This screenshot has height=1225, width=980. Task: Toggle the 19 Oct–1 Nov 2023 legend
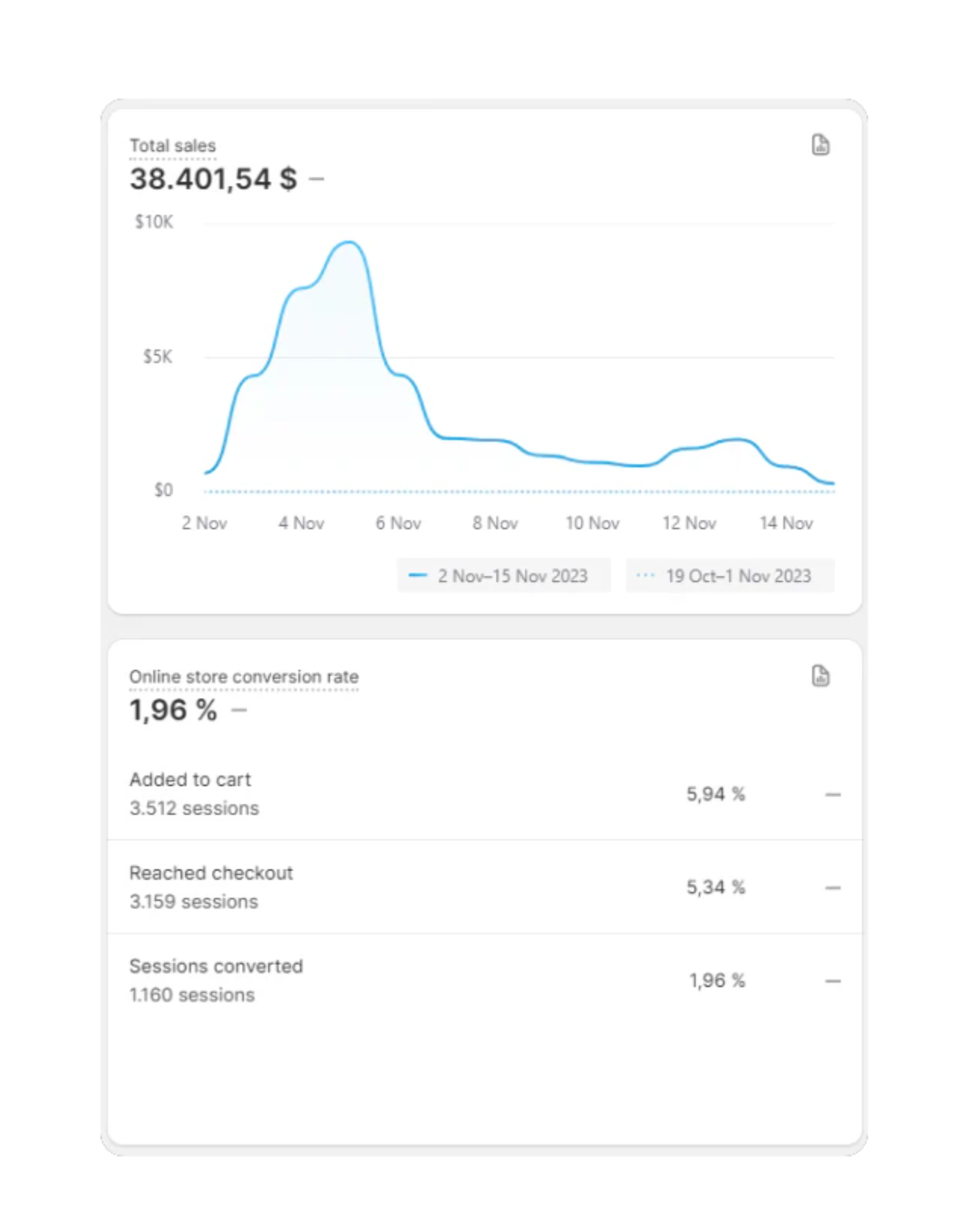click(x=729, y=575)
